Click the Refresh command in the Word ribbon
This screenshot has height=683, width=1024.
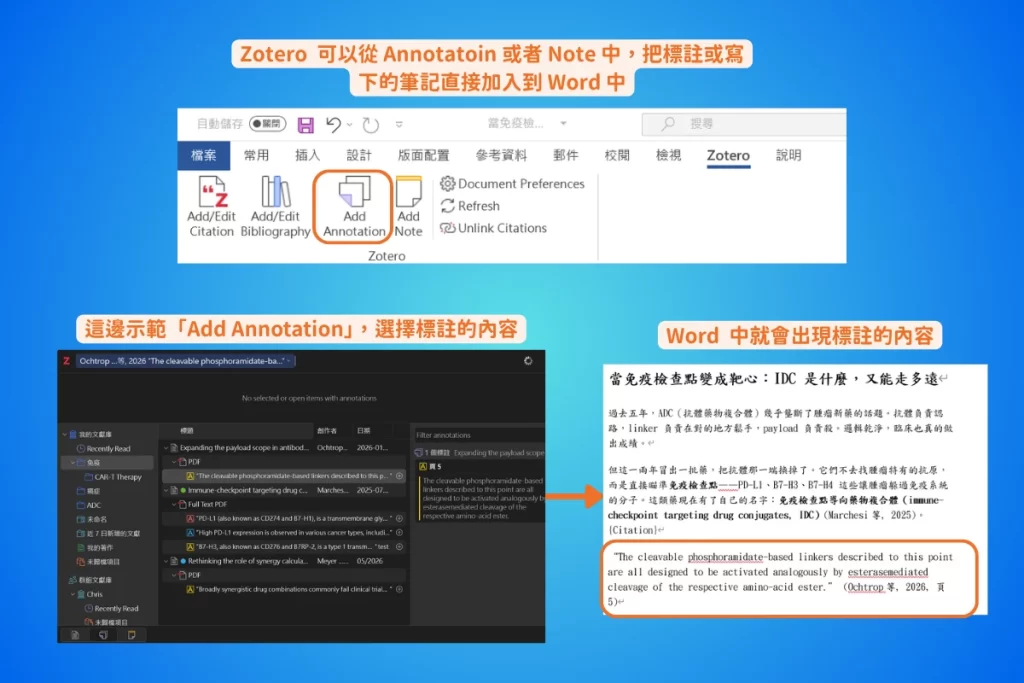pyautogui.click(x=470, y=206)
